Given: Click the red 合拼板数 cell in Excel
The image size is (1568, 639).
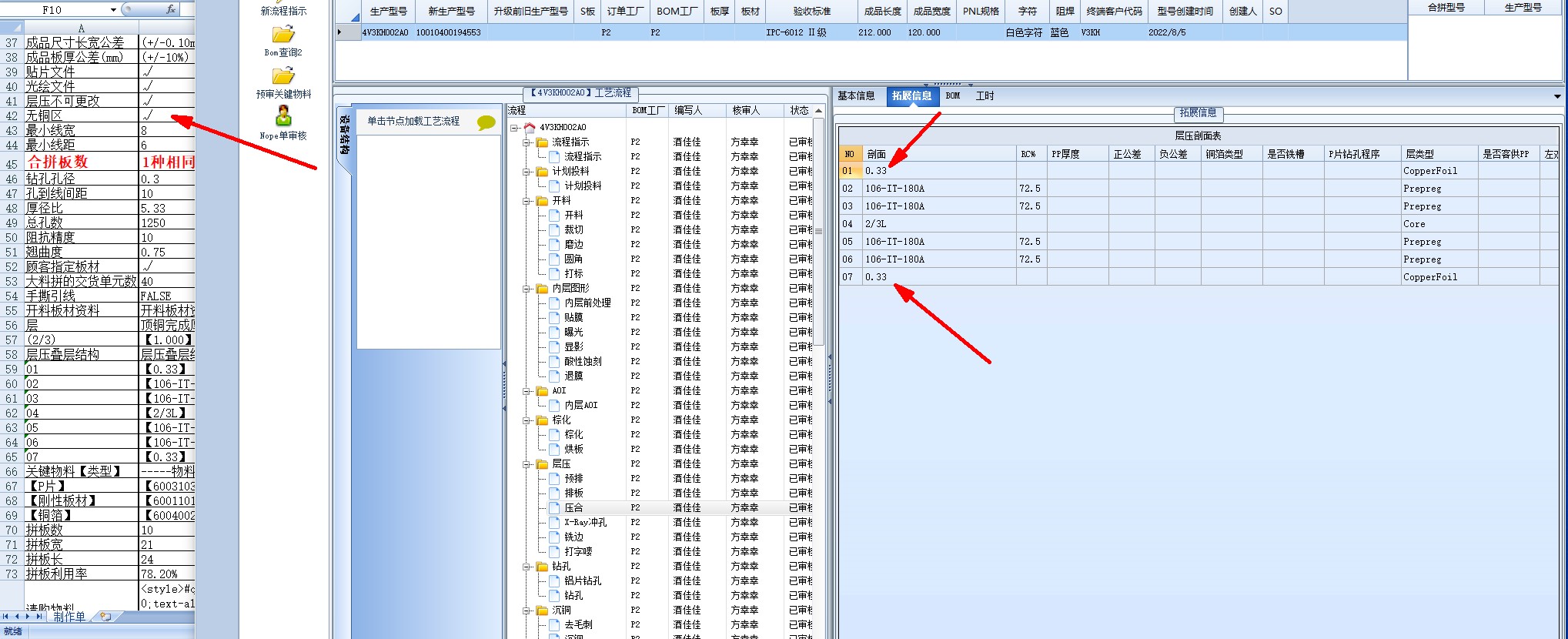Looking at the screenshot, I should [x=81, y=162].
